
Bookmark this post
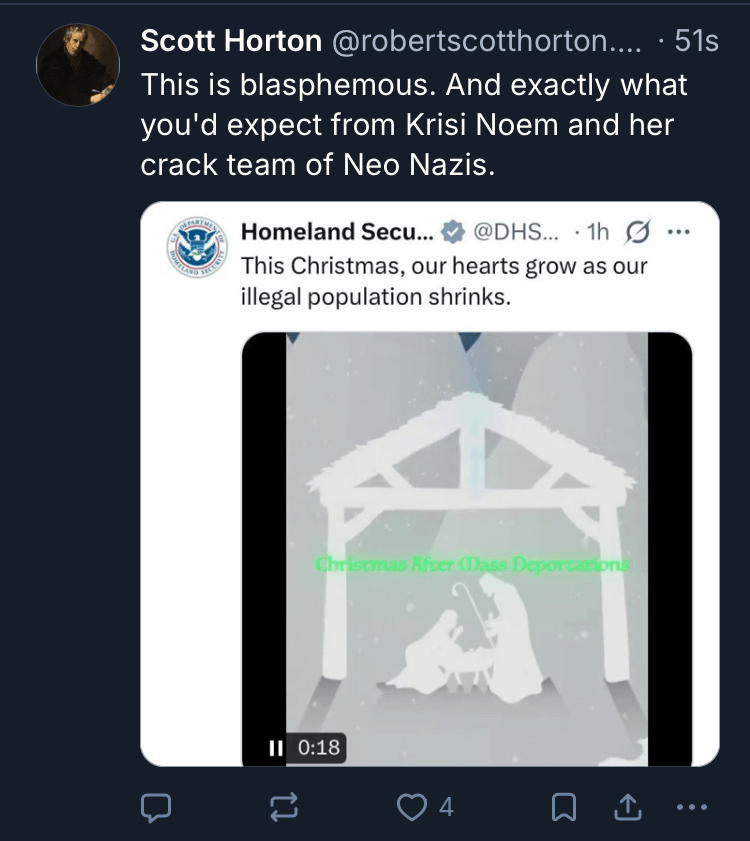564,806
